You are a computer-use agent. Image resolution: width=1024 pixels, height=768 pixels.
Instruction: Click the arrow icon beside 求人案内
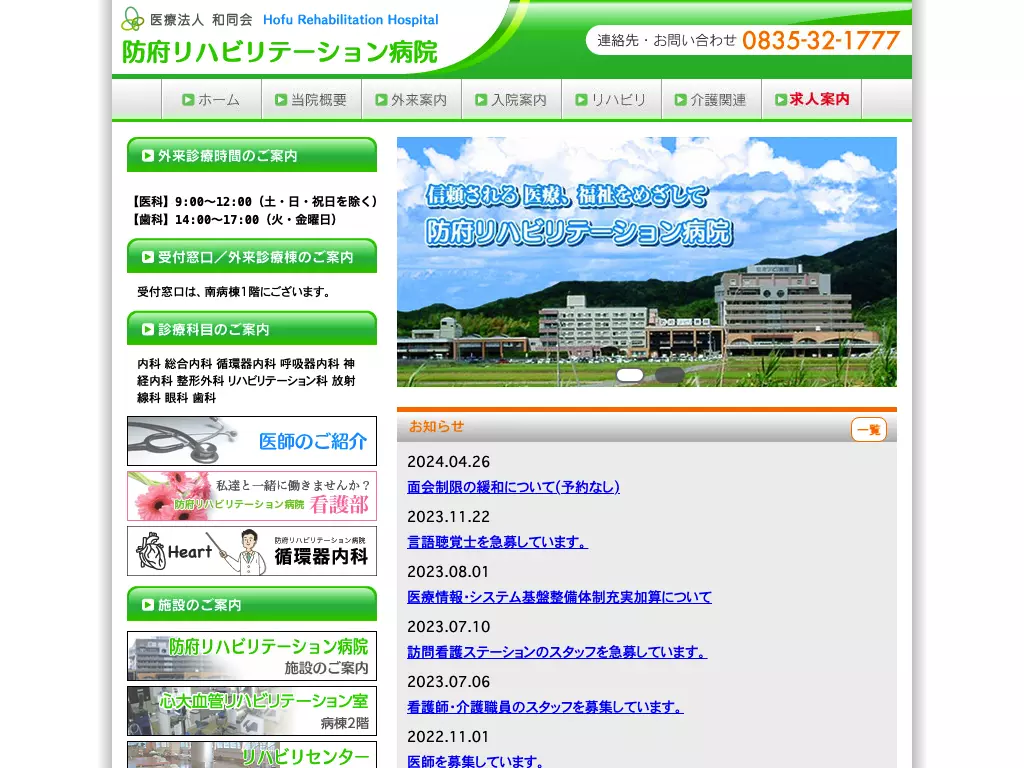click(x=781, y=100)
